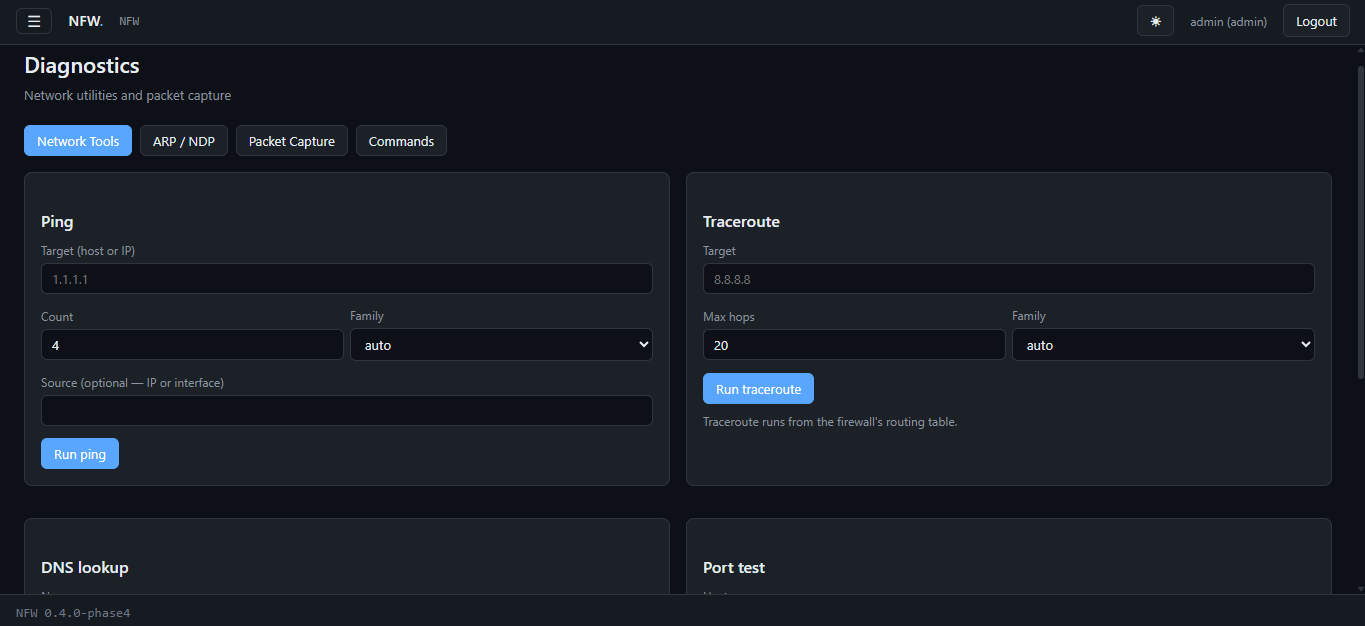Open the Commands tab
Viewport: 1365px width, 626px height.
(x=401, y=141)
